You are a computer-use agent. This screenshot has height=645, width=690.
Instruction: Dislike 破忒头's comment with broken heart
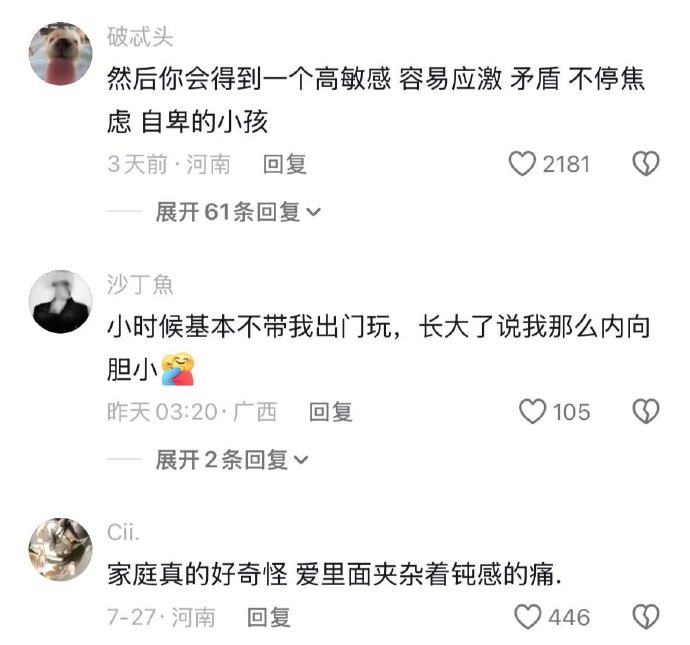point(646,164)
